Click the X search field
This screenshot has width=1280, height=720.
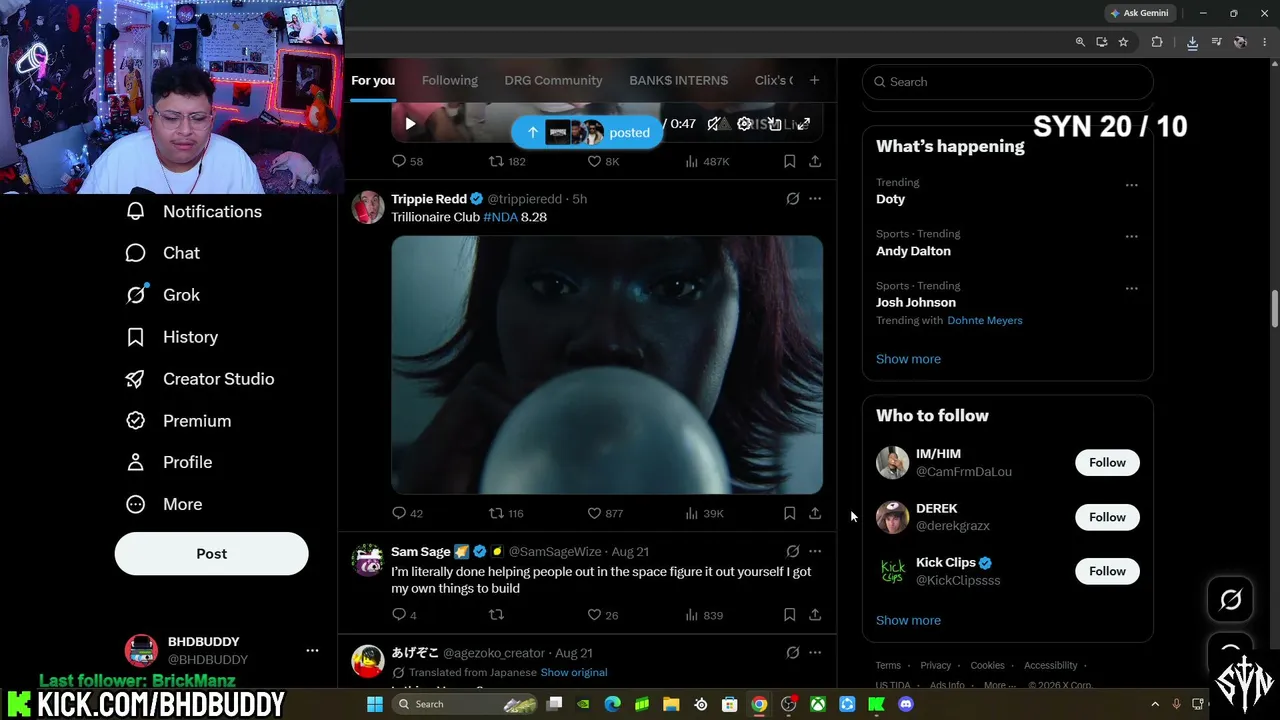[x=1008, y=82]
